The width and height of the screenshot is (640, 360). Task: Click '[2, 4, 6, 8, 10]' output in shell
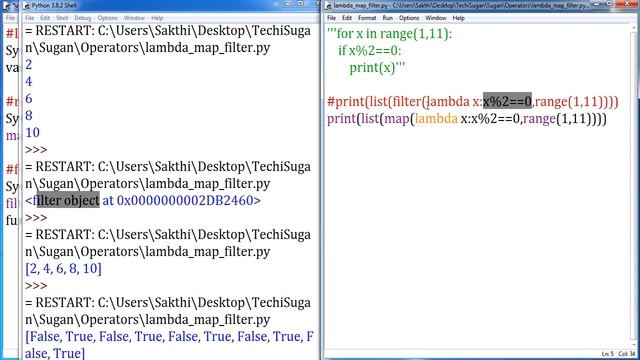click(x=63, y=268)
